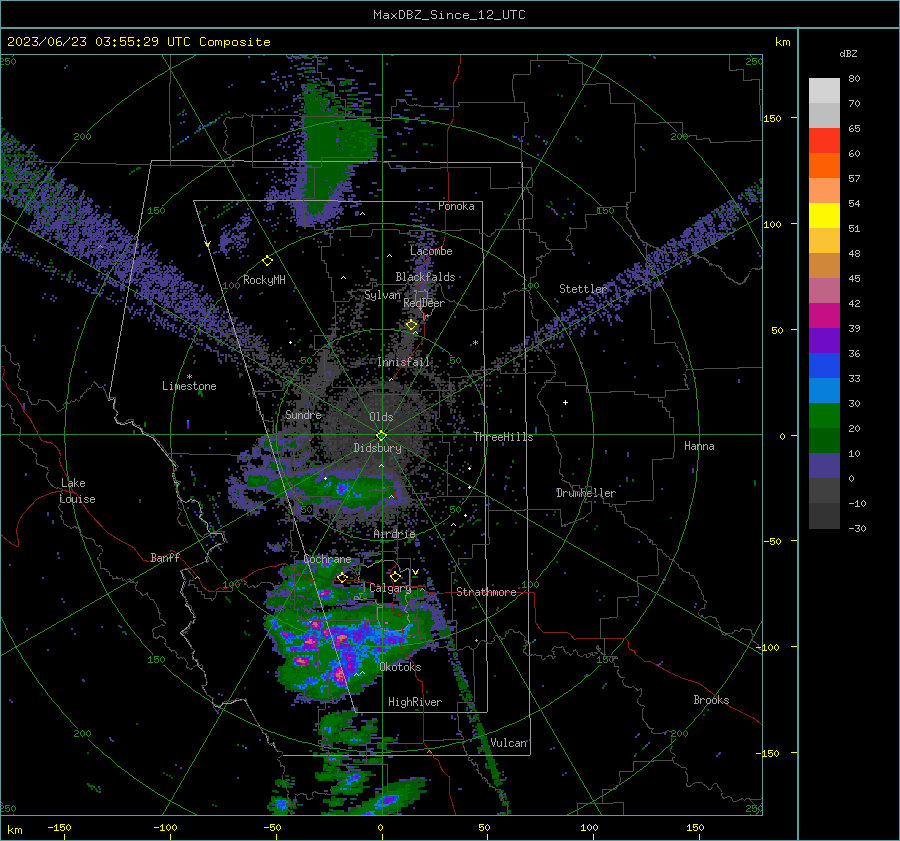Click the km unit label at bottom left
This screenshot has width=900, height=841.
(x=15, y=830)
